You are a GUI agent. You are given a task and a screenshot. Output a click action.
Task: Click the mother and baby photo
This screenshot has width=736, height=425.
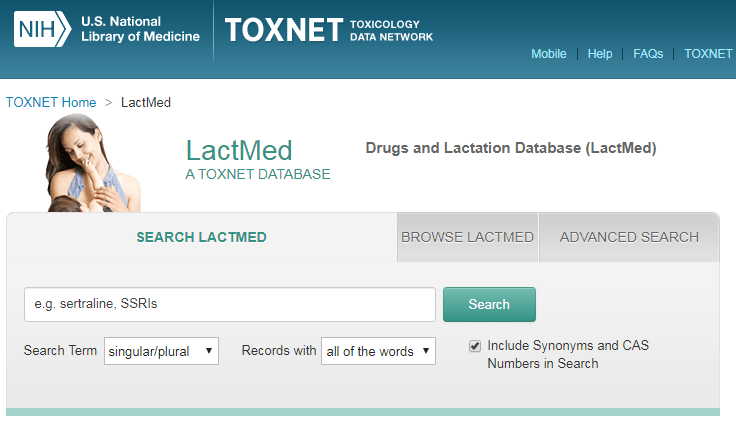point(92,163)
